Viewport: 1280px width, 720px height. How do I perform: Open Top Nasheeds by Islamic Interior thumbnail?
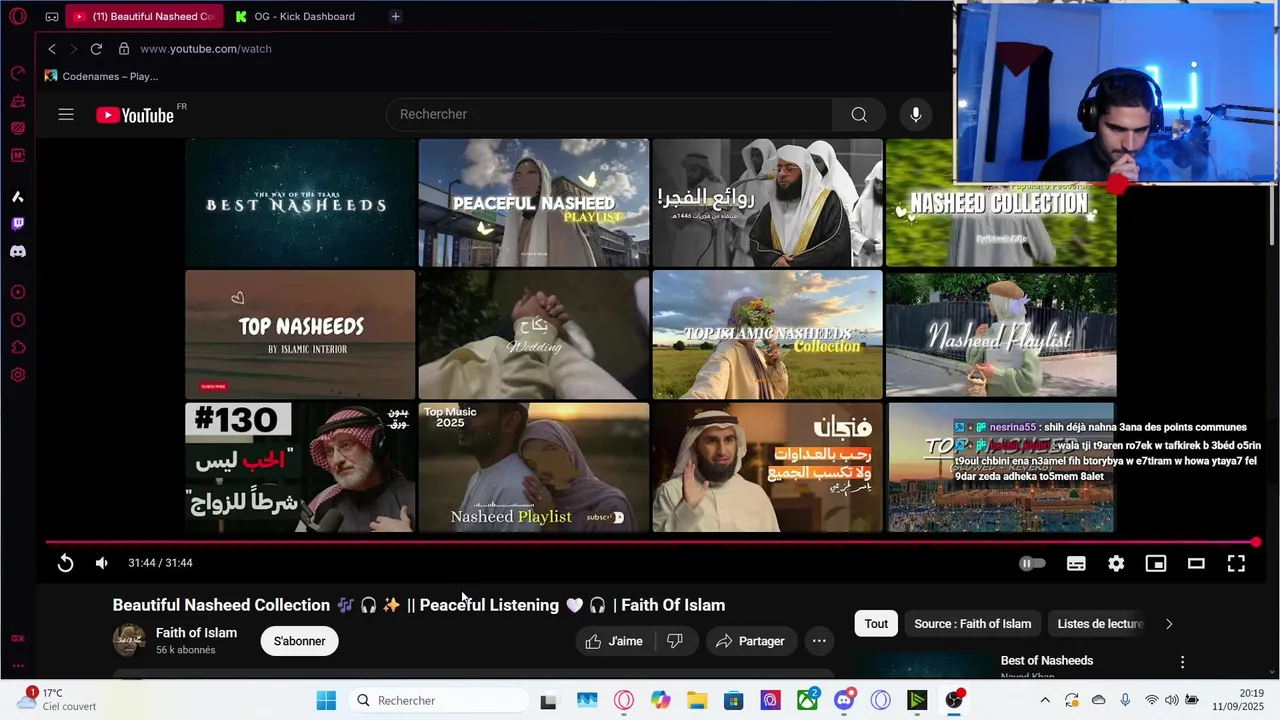[300, 335]
